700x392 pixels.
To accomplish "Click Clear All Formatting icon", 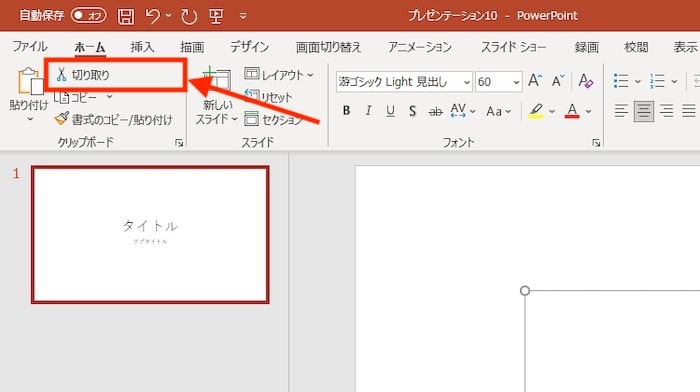I will click(x=585, y=81).
